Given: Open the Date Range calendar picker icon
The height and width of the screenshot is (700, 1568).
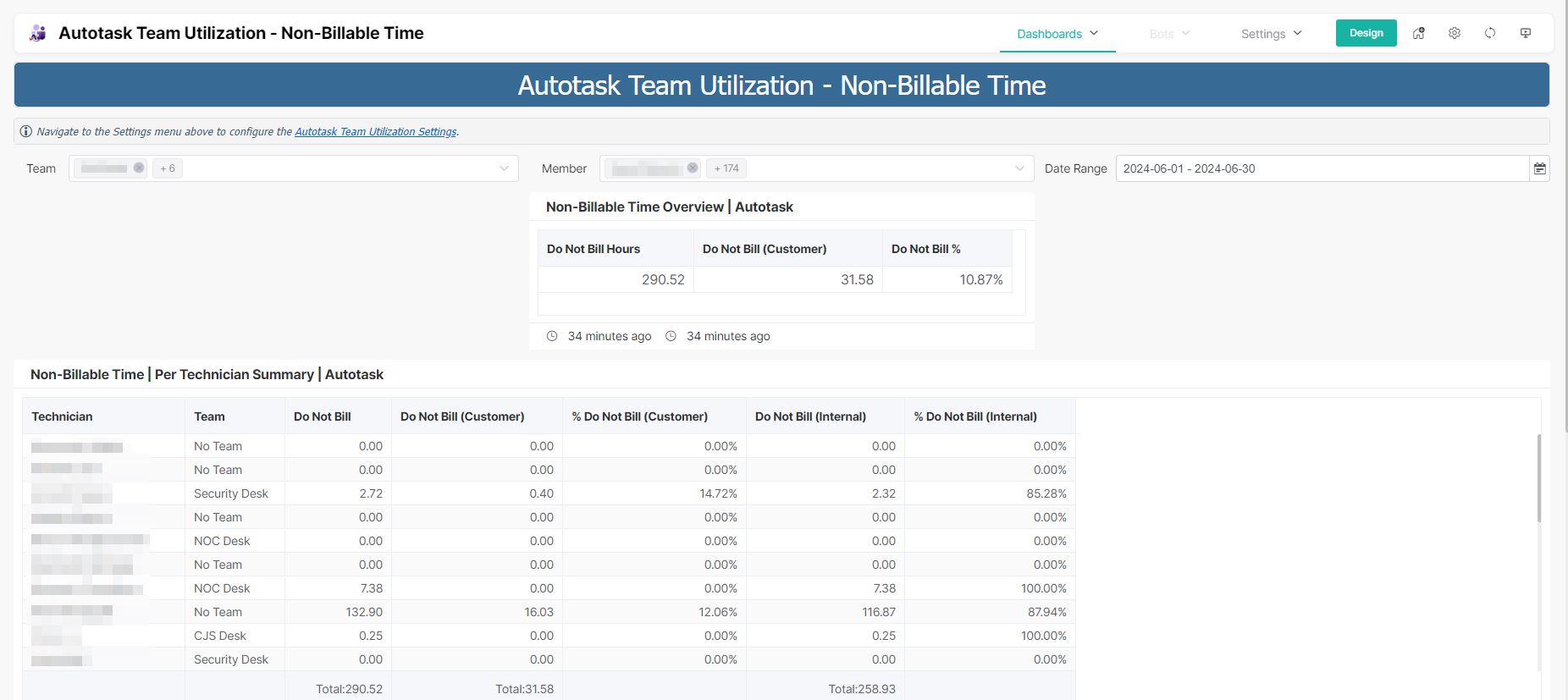Looking at the screenshot, I should point(1540,168).
